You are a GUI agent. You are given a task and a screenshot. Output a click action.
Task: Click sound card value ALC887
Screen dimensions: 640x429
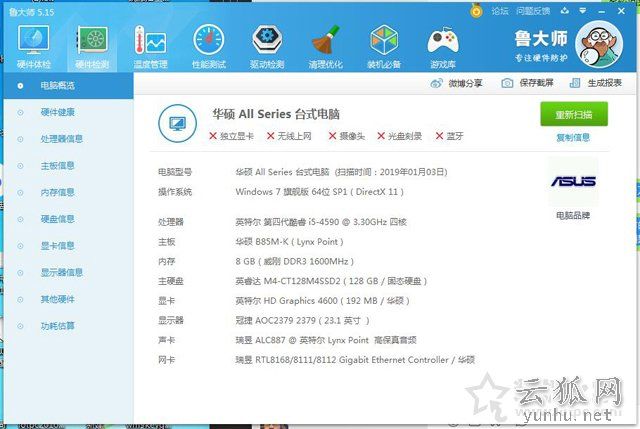click(326, 340)
